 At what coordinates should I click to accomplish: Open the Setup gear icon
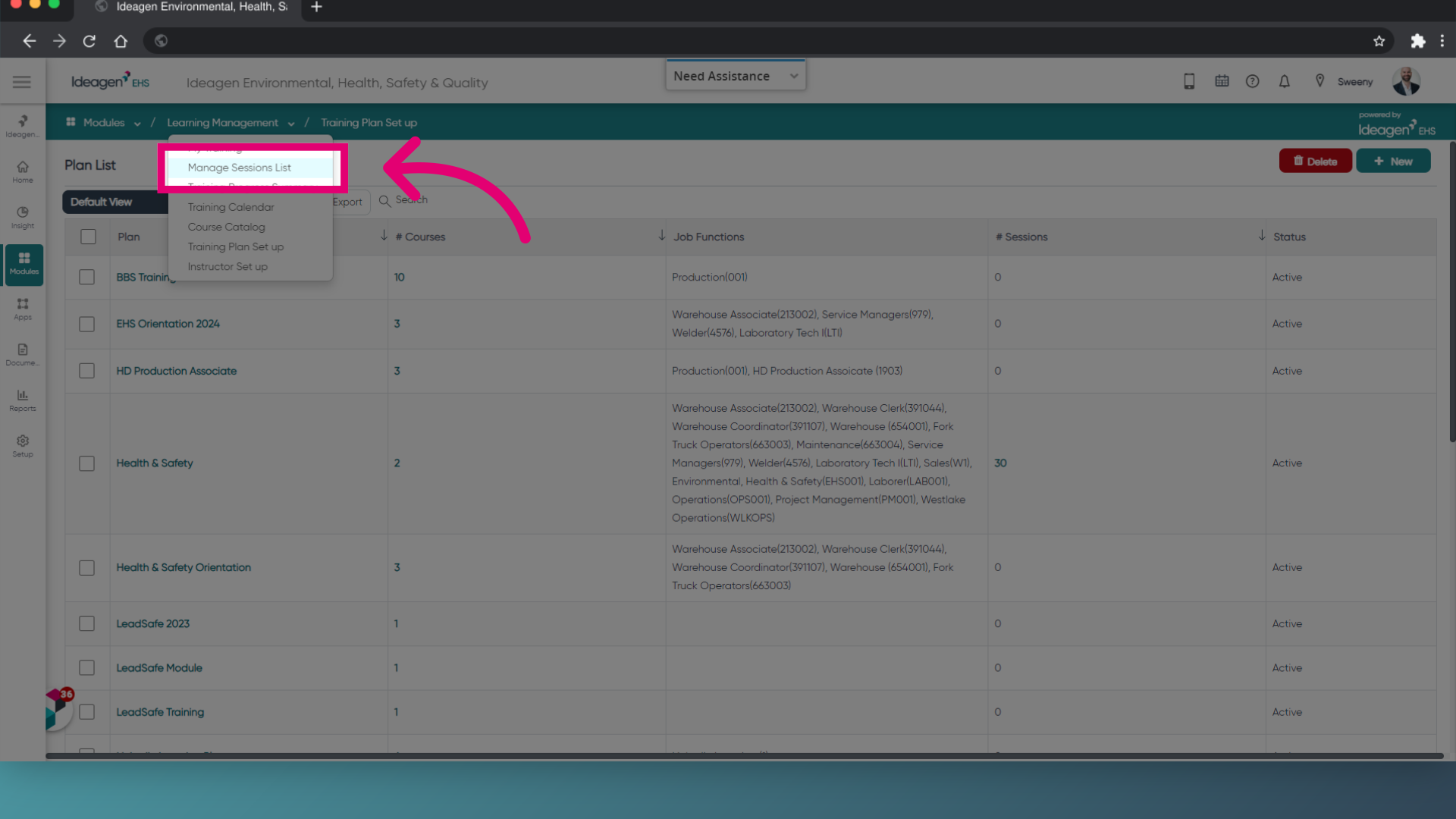pos(23,446)
